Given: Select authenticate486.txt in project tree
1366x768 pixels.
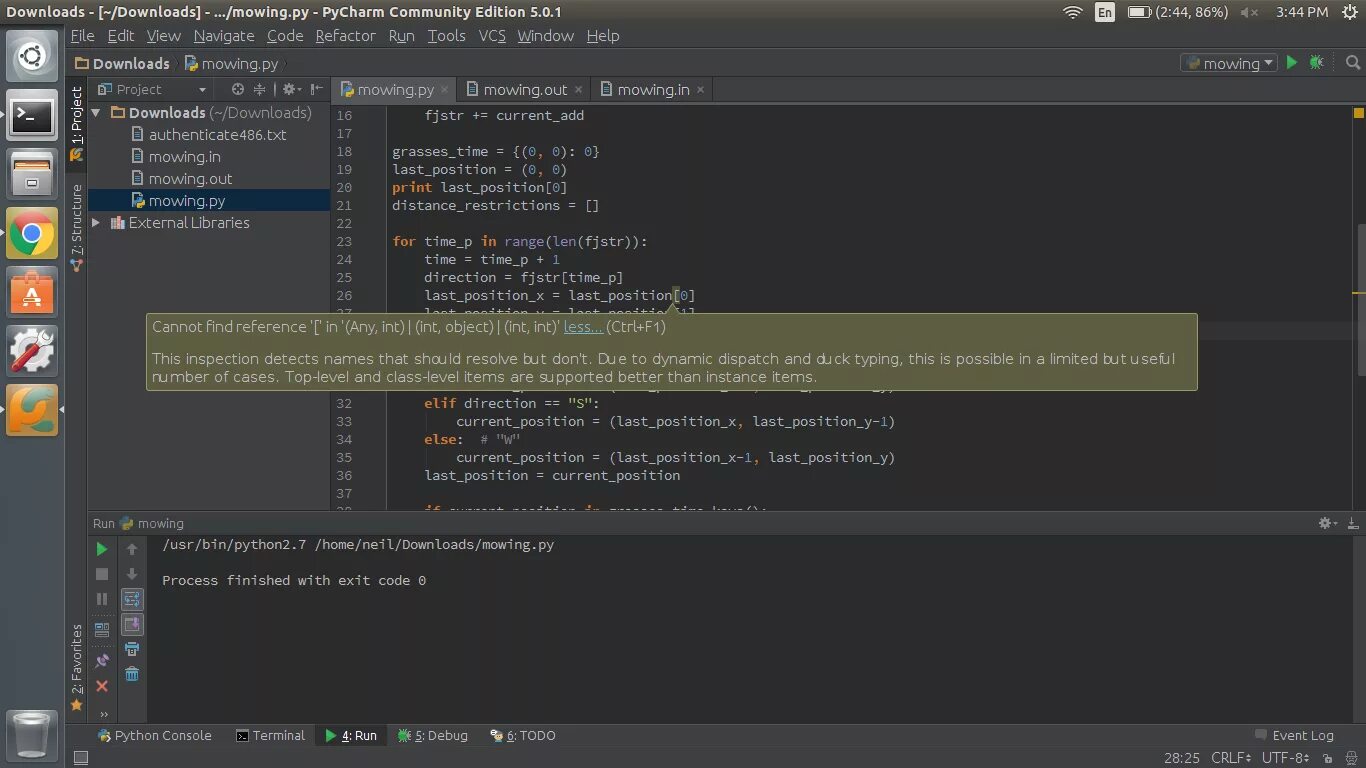Looking at the screenshot, I should (x=218, y=135).
